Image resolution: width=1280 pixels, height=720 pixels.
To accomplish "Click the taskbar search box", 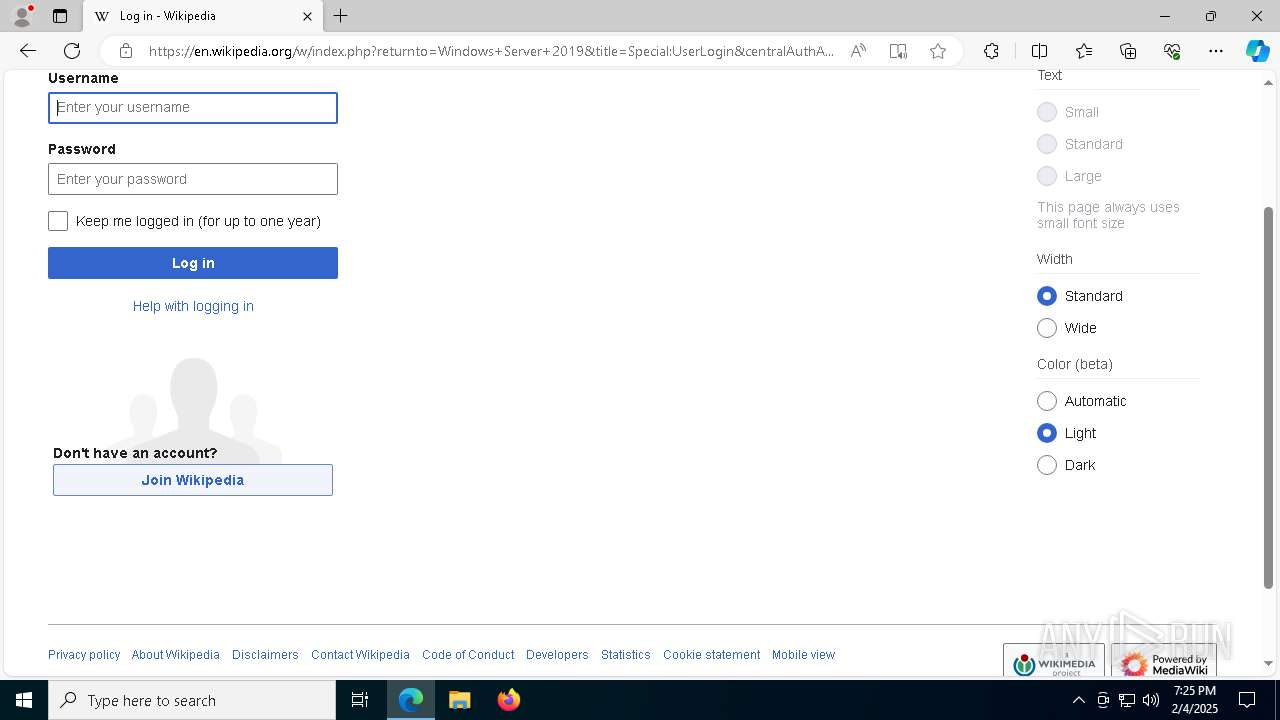I will [192, 700].
